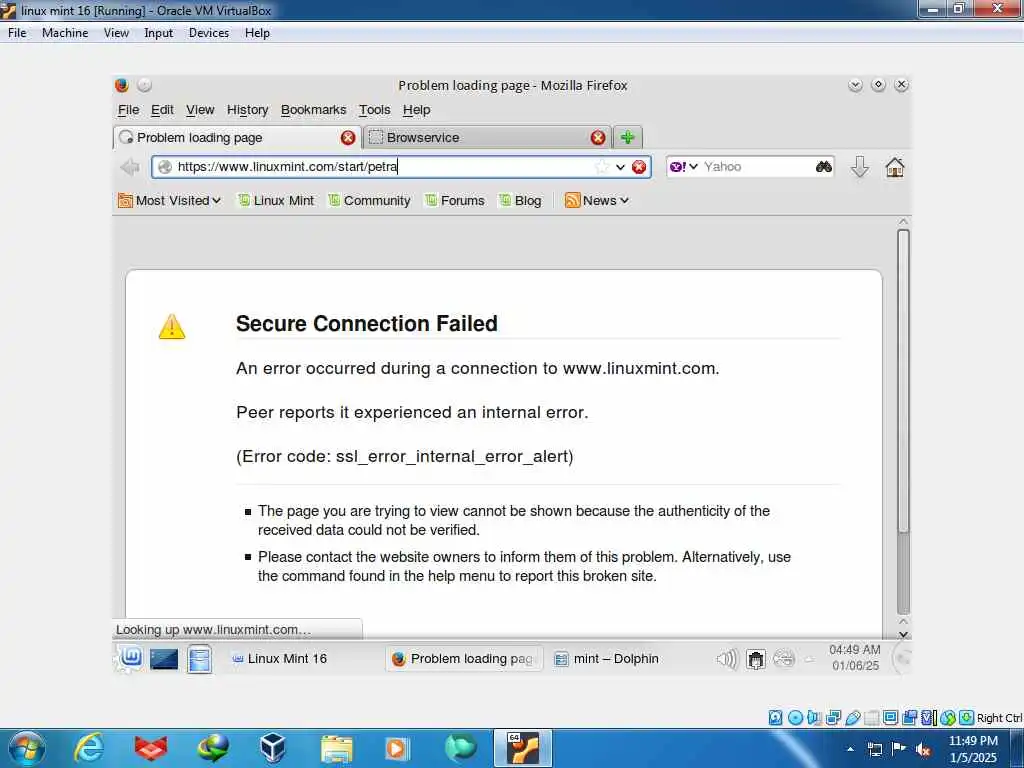Image resolution: width=1024 pixels, height=768 pixels.
Task: Expand hidden Mint system tray arrow
Action: point(810,660)
